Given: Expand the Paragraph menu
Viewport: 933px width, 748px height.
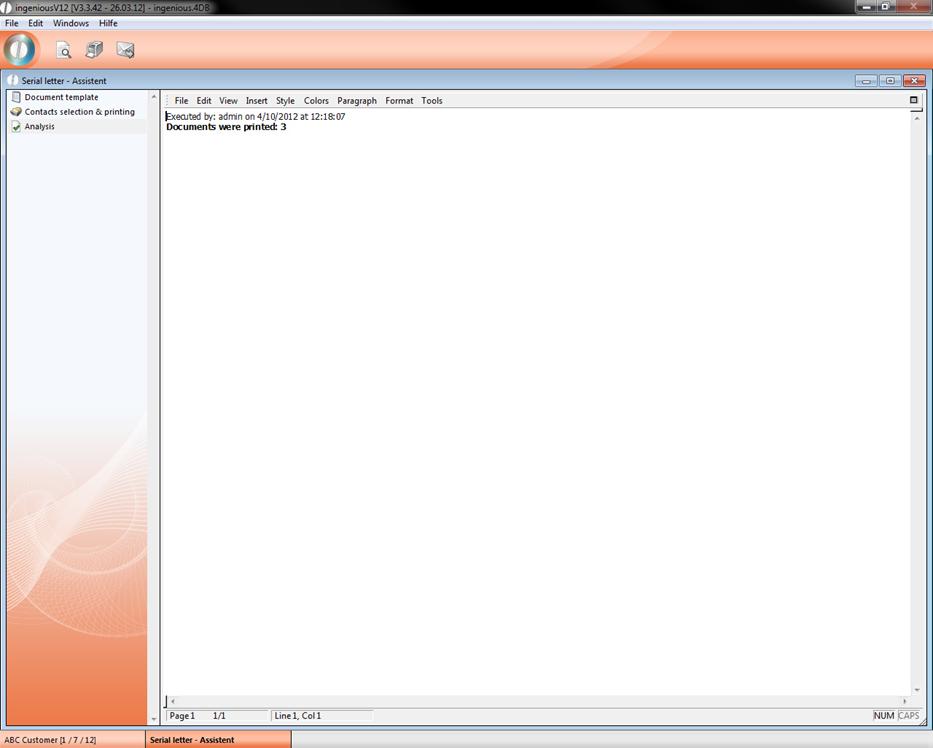Looking at the screenshot, I should (357, 101).
